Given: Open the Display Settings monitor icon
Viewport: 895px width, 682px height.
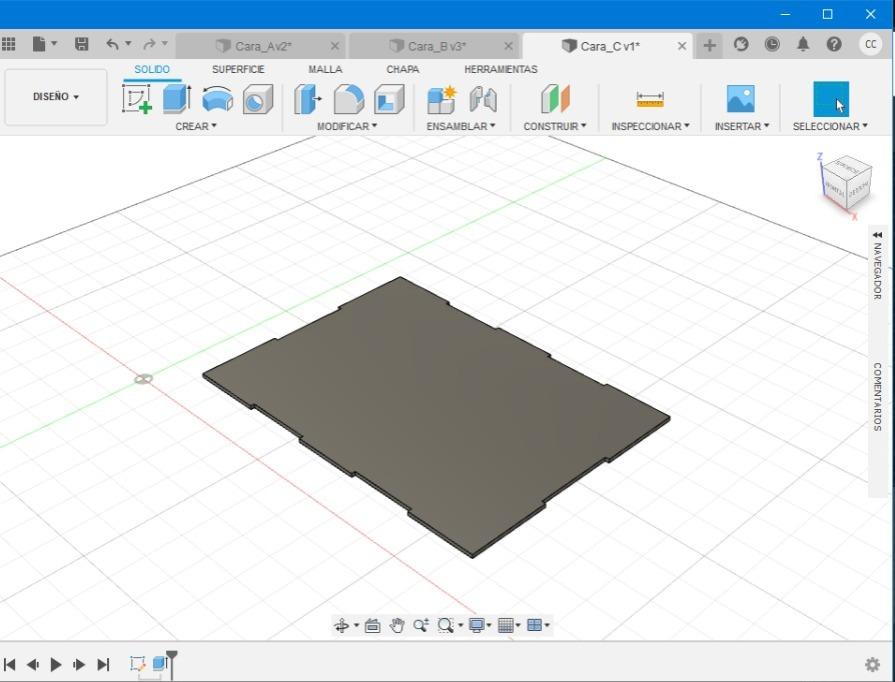Looking at the screenshot, I should tap(476, 625).
